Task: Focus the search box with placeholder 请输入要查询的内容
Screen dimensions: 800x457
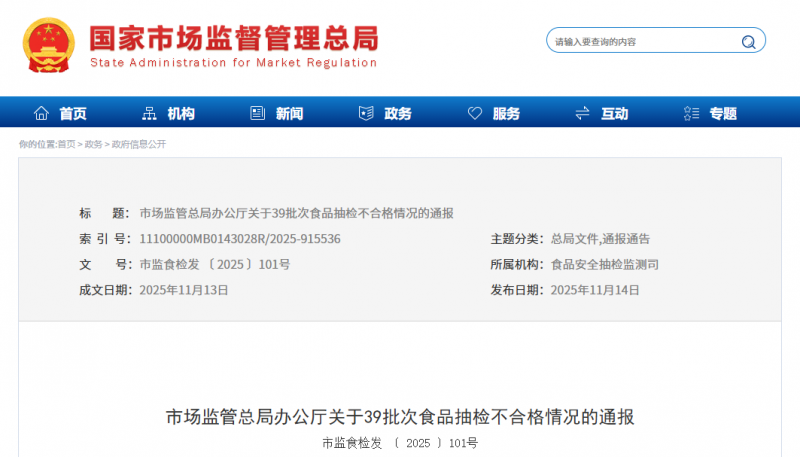Action: [645, 41]
